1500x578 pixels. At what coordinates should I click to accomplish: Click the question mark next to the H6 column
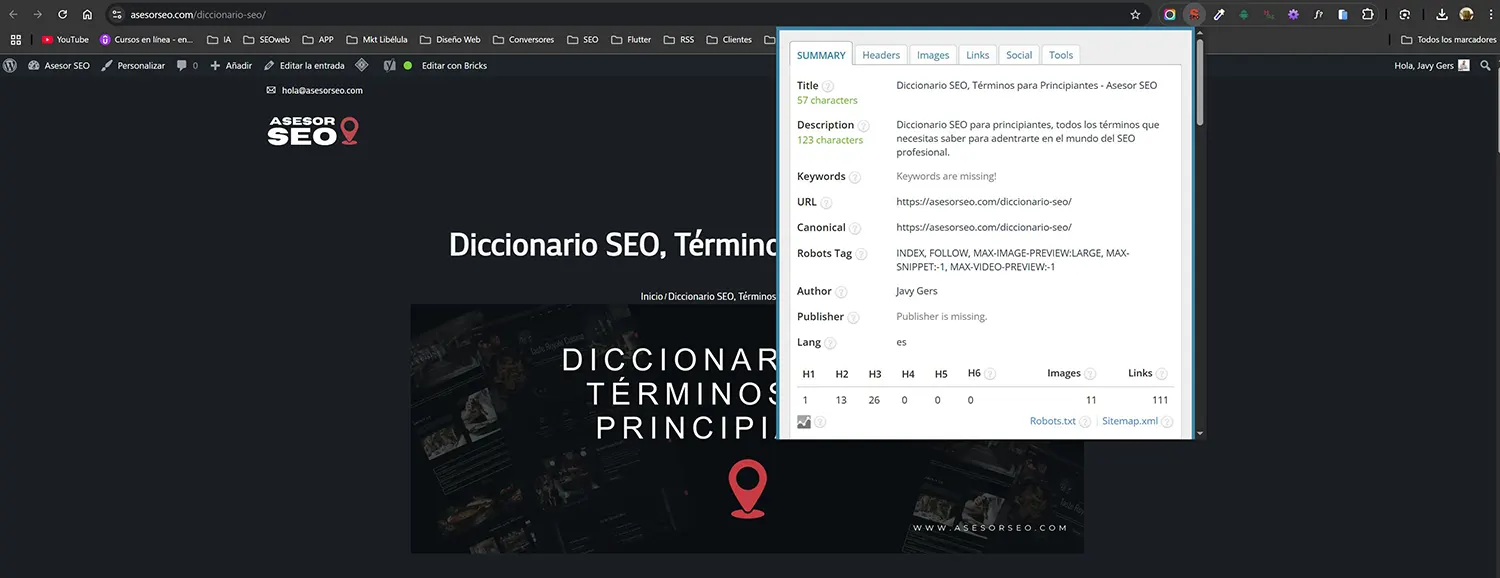coord(988,373)
